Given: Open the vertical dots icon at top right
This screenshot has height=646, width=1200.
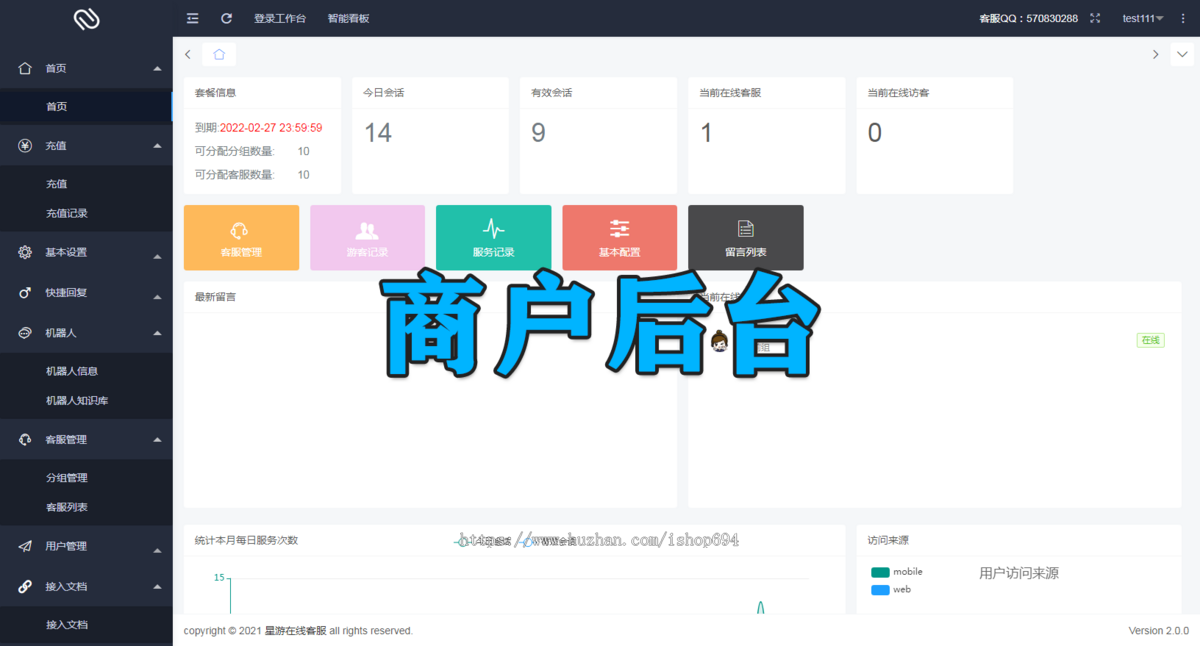Looking at the screenshot, I should click(1183, 17).
